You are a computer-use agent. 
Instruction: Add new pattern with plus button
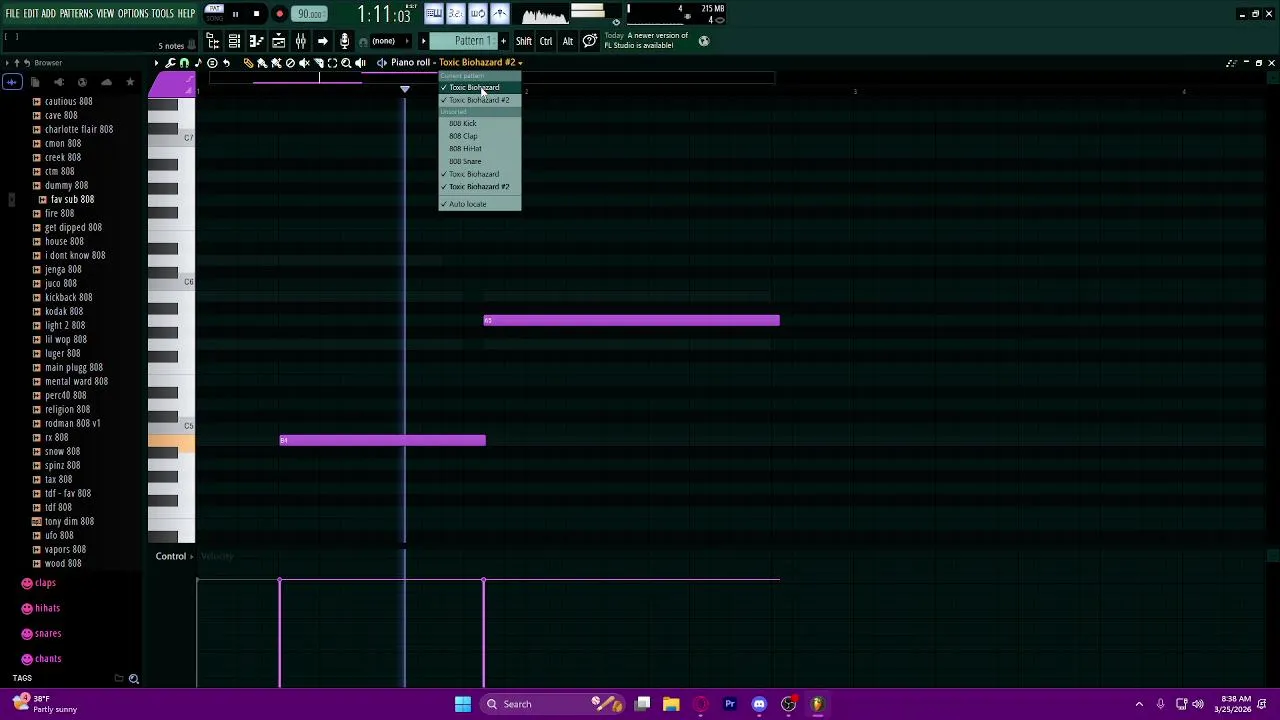(503, 41)
